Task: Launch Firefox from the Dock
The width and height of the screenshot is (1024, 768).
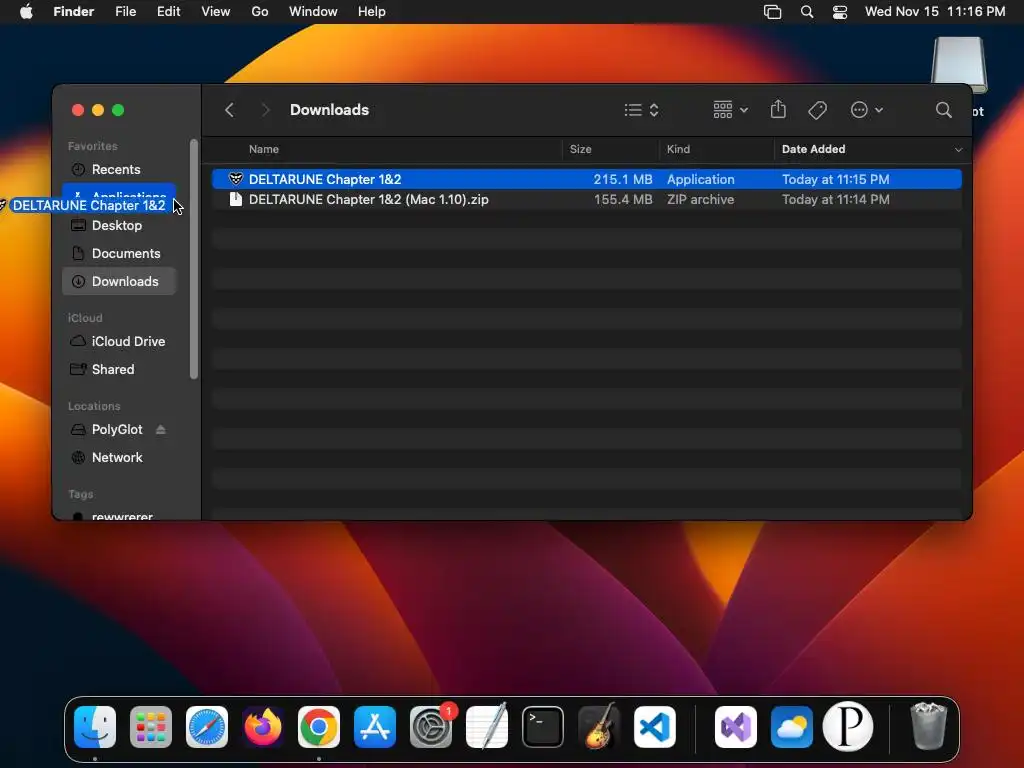Action: tap(263, 727)
